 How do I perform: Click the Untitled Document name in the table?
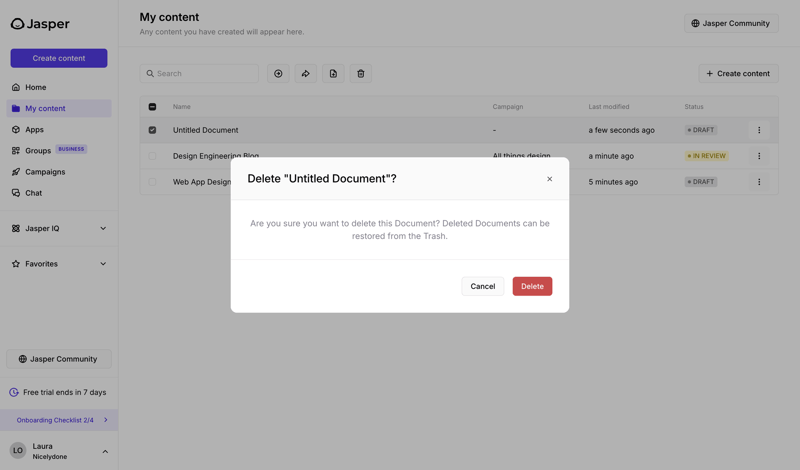pos(206,130)
